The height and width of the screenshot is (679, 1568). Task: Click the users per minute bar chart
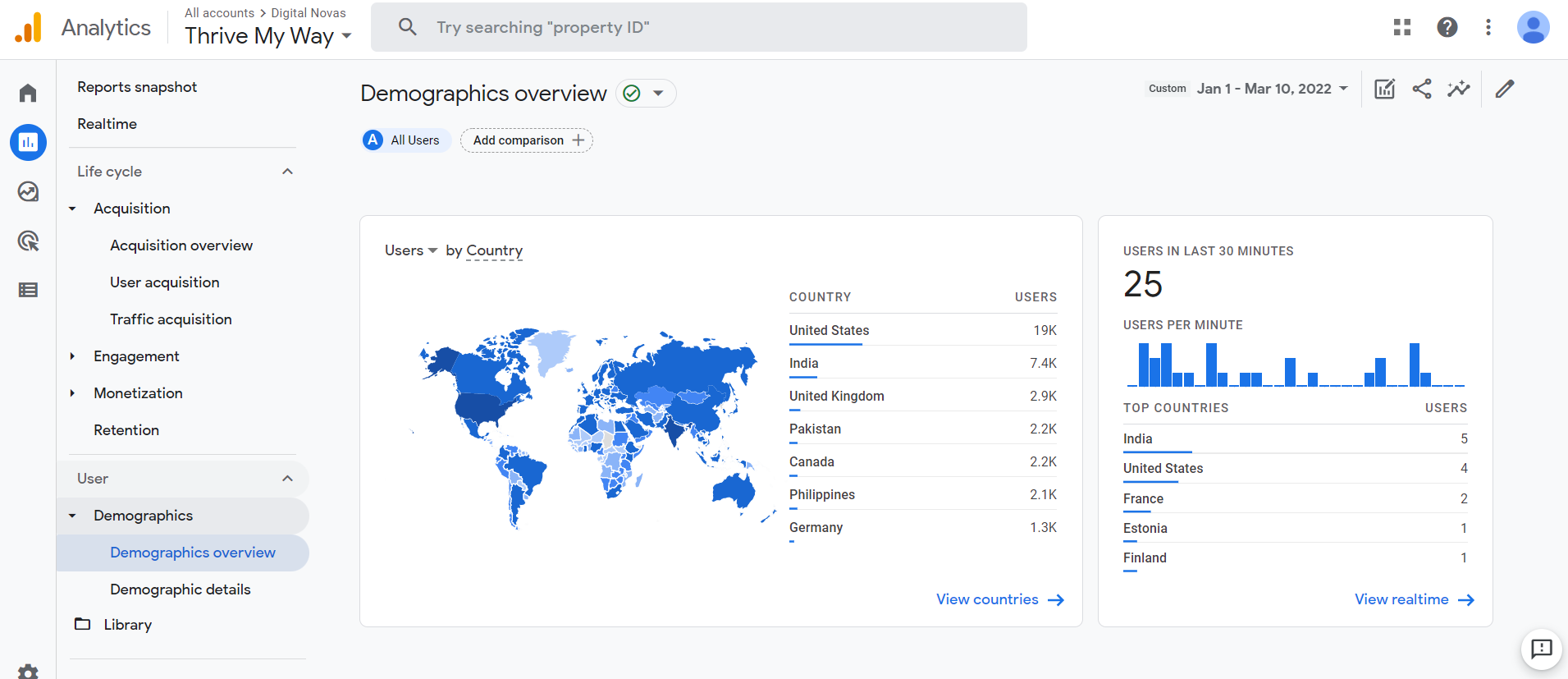click(1296, 365)
